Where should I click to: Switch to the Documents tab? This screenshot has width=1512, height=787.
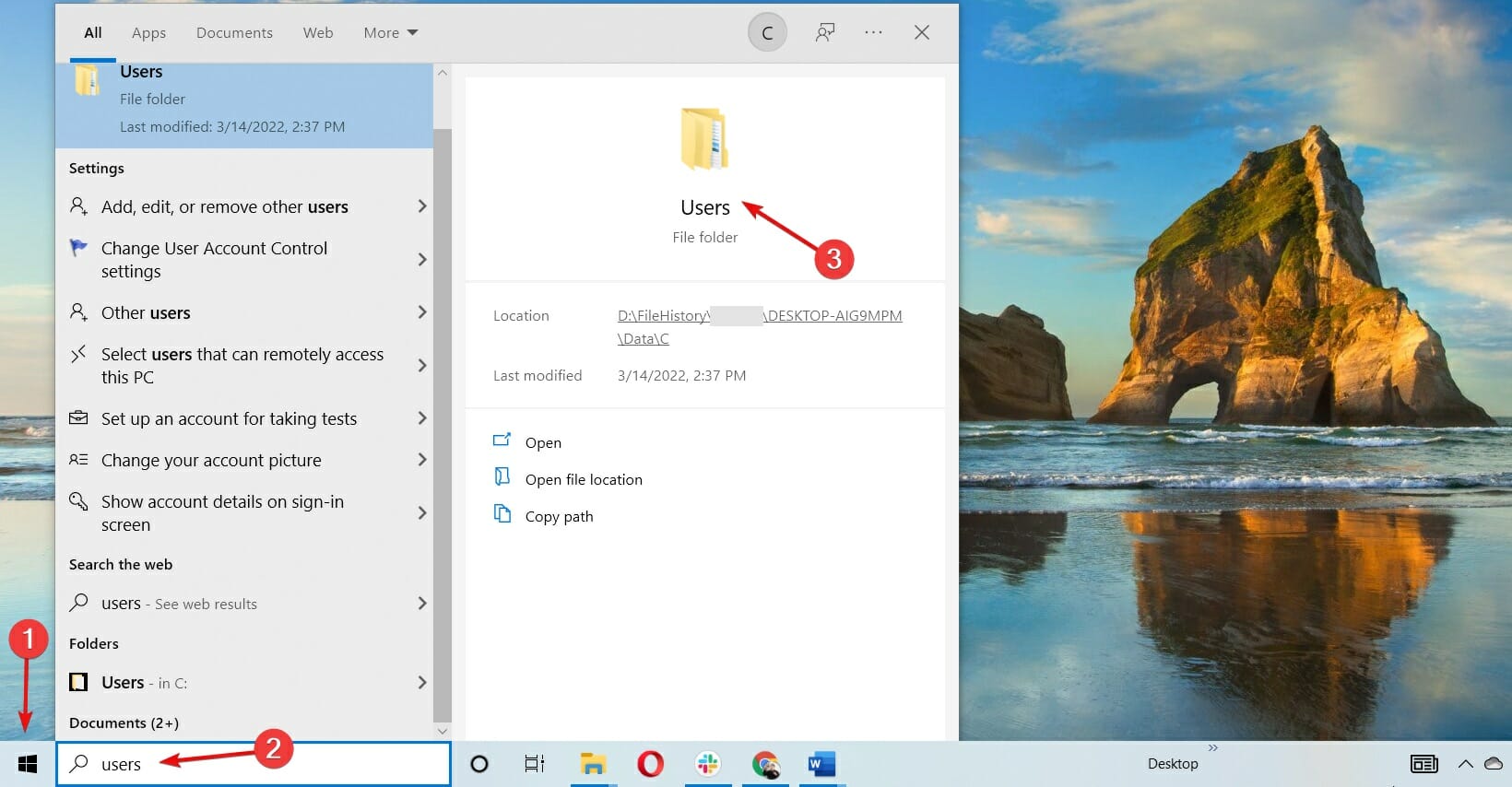tap(234, 33)
